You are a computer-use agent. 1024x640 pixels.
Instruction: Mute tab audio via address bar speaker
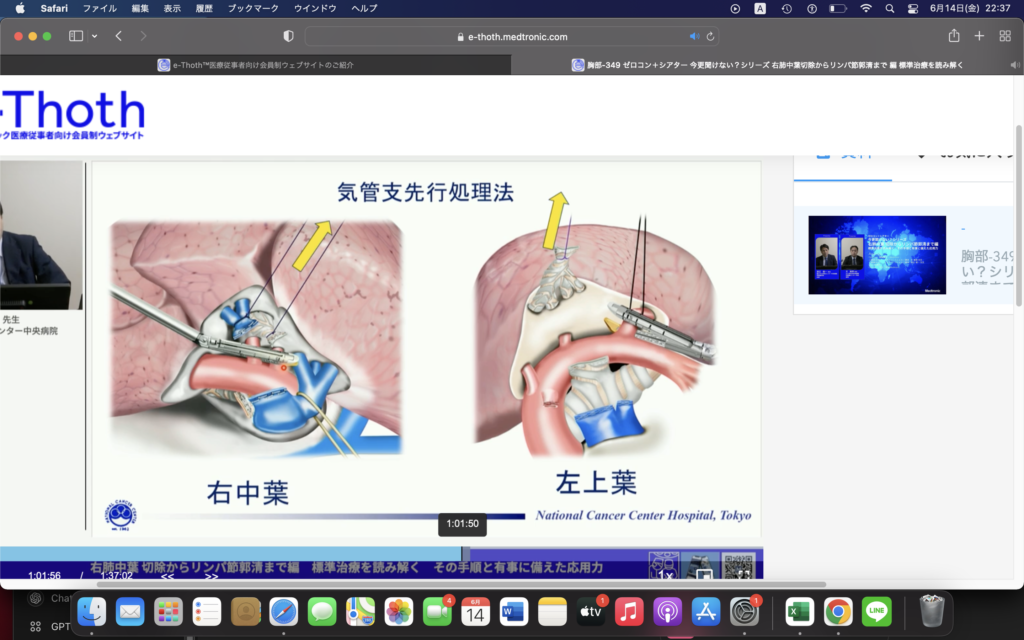click(x=694, y=36)
